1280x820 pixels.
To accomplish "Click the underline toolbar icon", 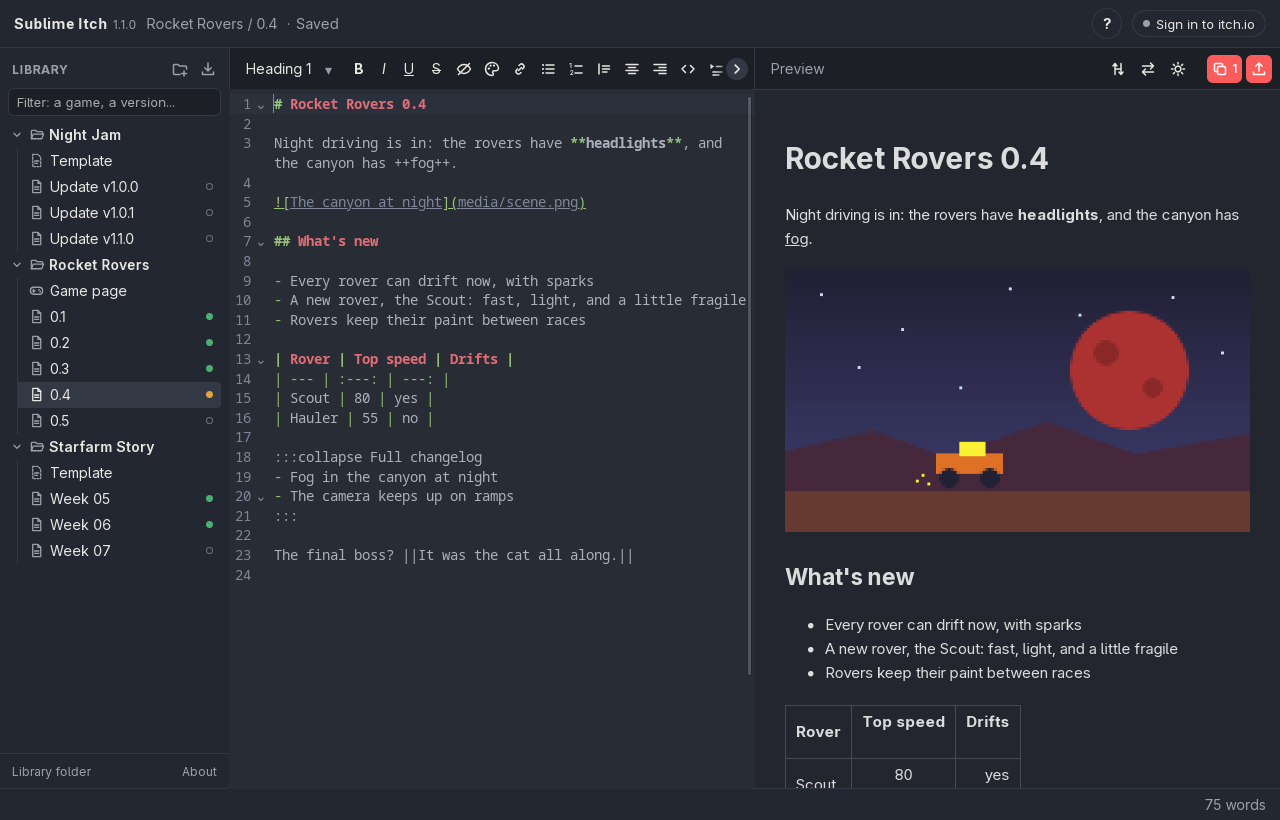I will pos(409,69).
